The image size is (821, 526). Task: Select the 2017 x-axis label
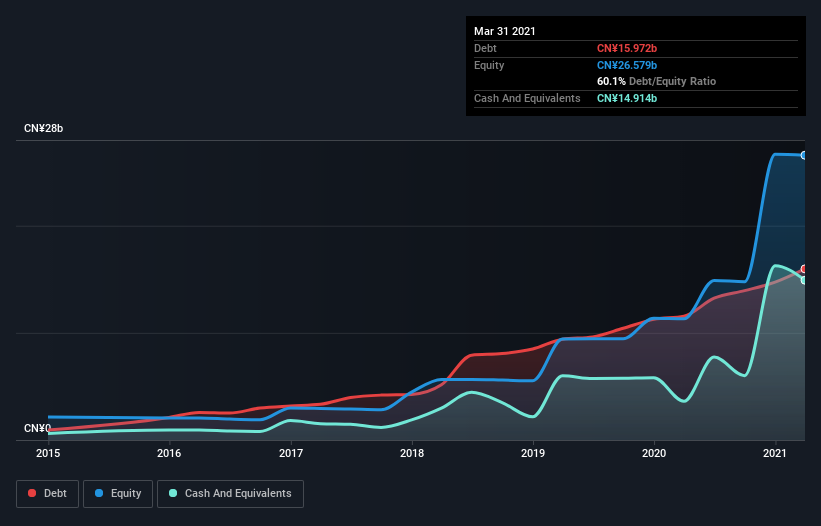[x=291, y=453]
